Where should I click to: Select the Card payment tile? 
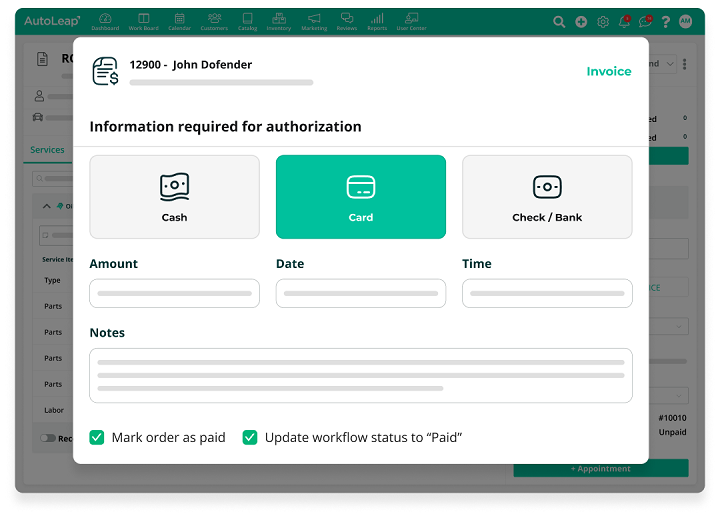pos(361,196)
